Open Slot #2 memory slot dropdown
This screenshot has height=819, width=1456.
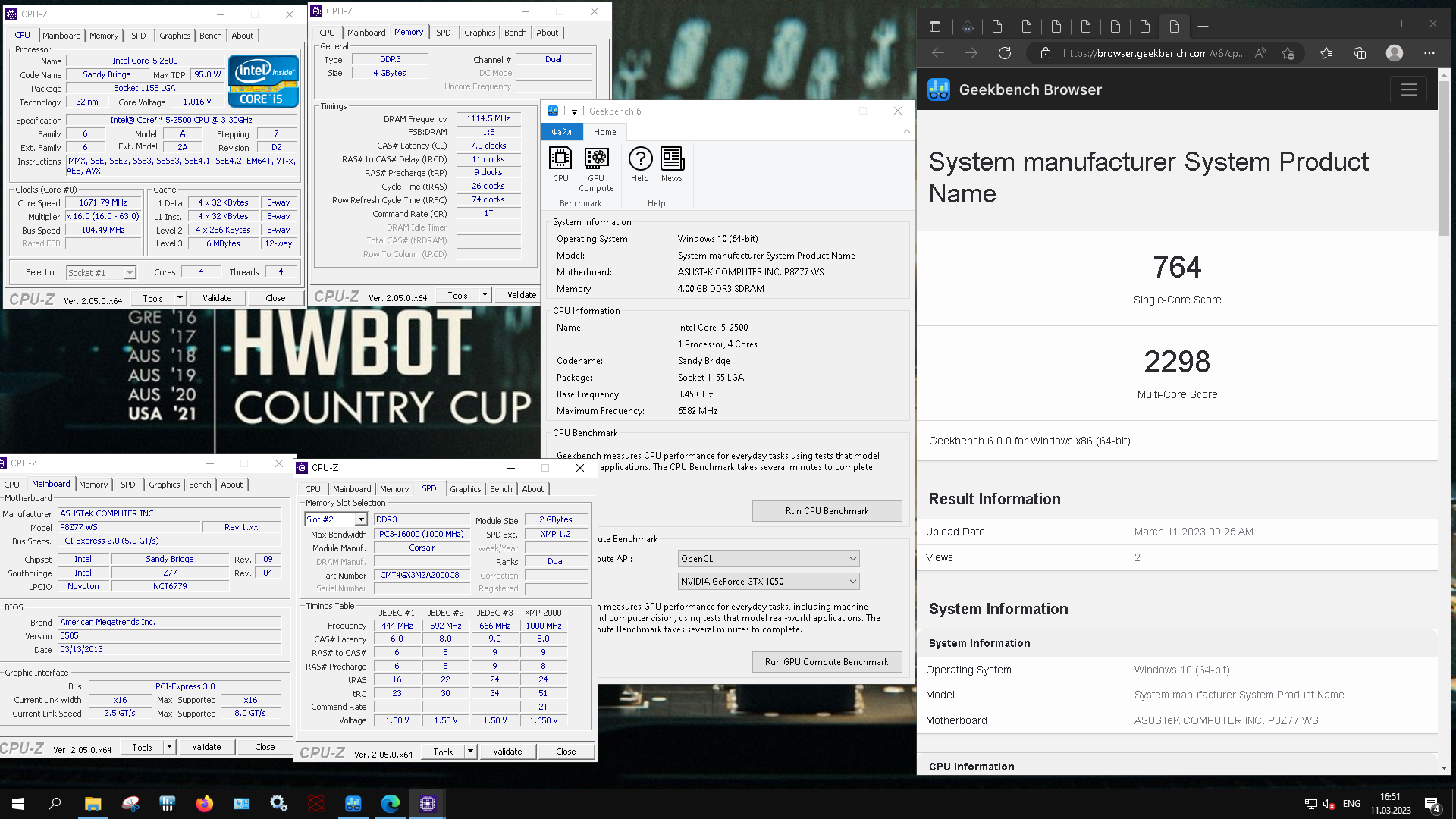(336, 519)
